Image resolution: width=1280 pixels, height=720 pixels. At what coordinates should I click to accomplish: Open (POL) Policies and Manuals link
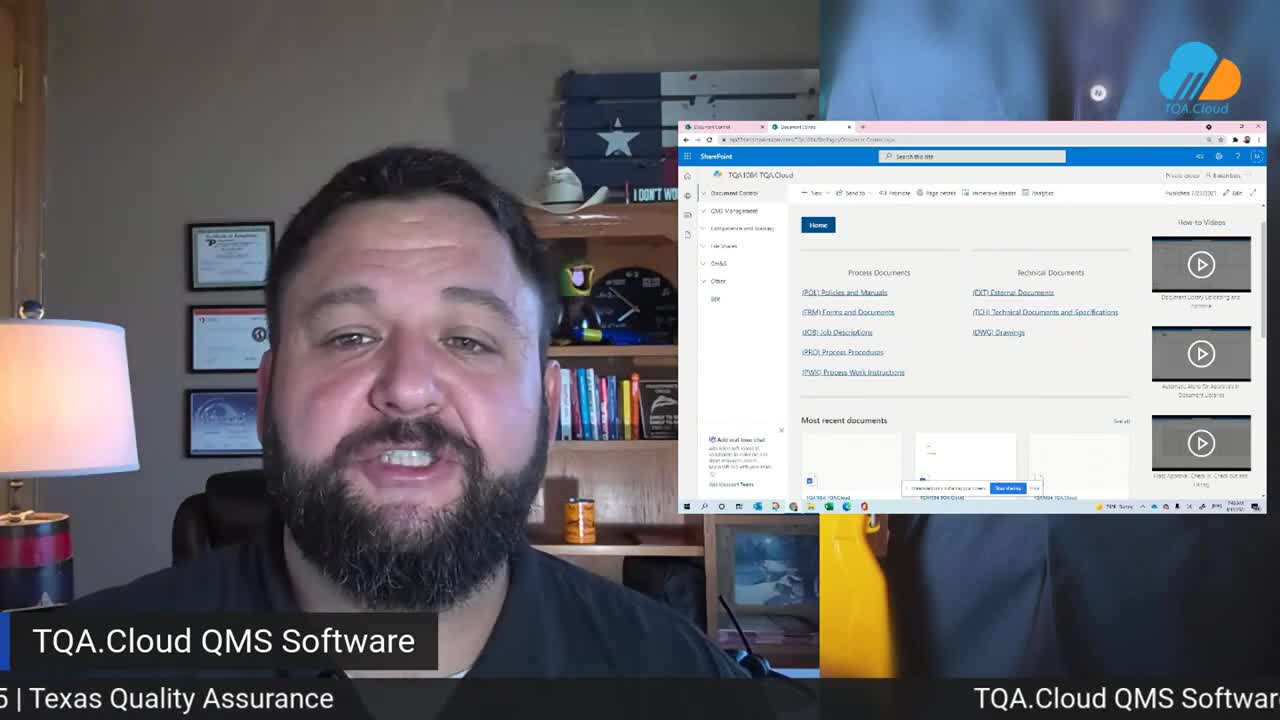click(844, 292)
